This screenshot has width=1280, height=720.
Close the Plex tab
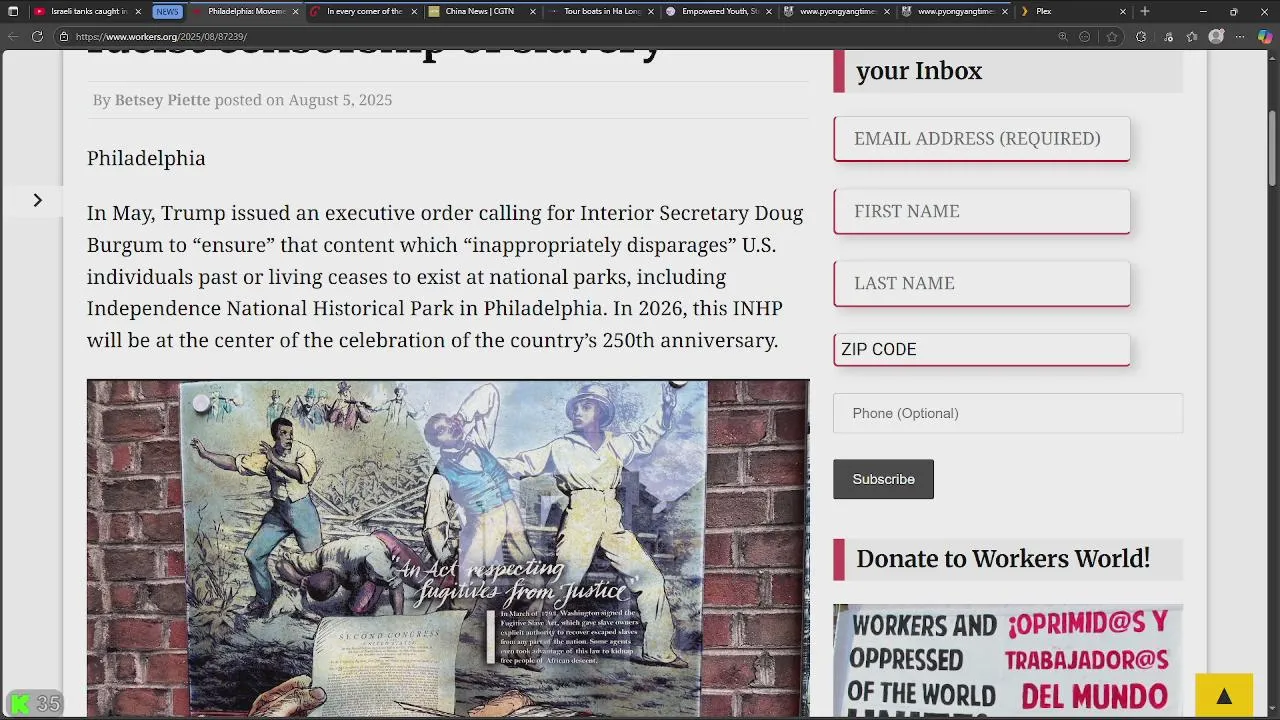click(1123, 11)
